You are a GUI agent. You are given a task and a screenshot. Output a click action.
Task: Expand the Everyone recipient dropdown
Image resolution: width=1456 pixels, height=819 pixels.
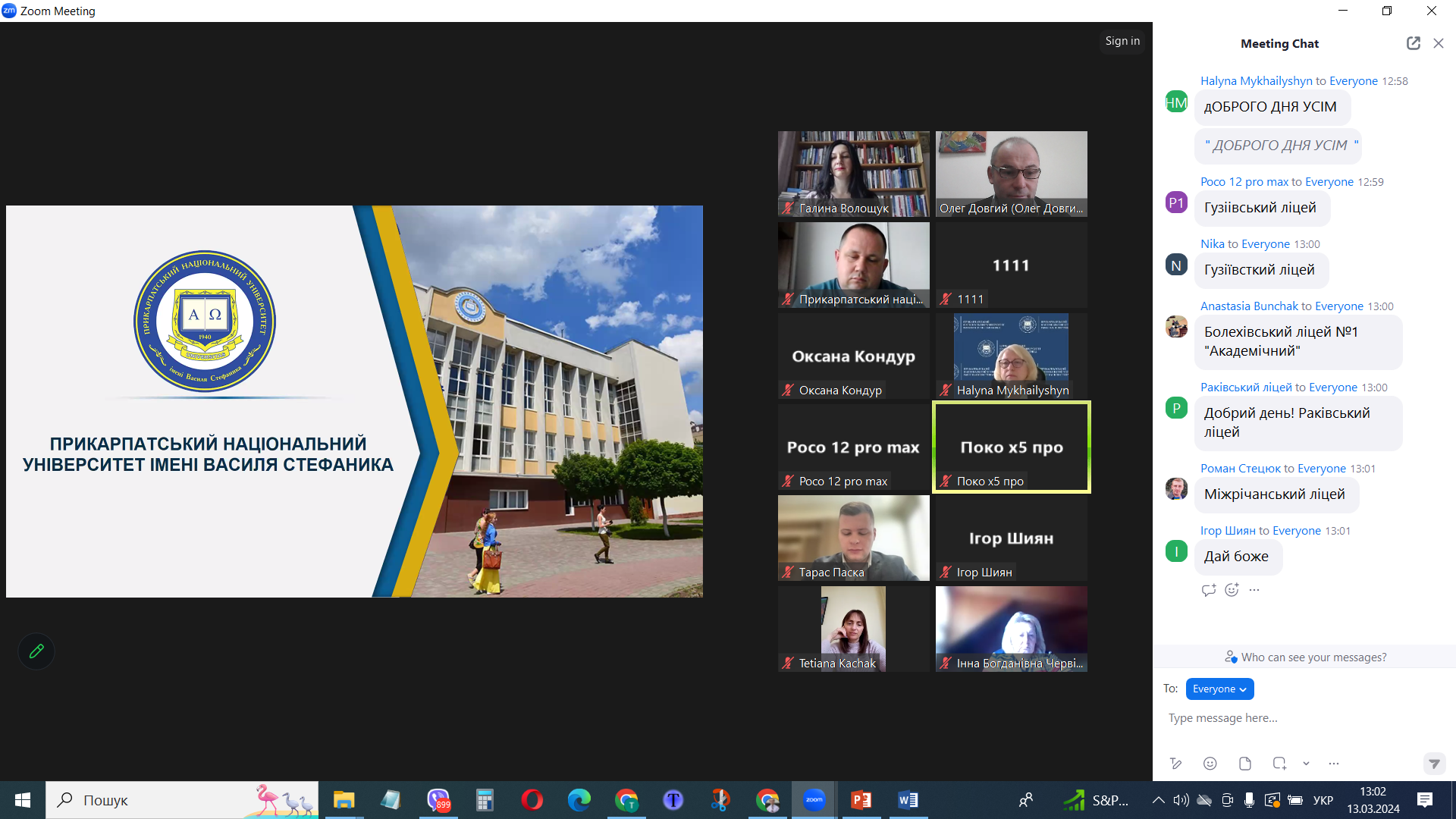[x=1219, y=689]
